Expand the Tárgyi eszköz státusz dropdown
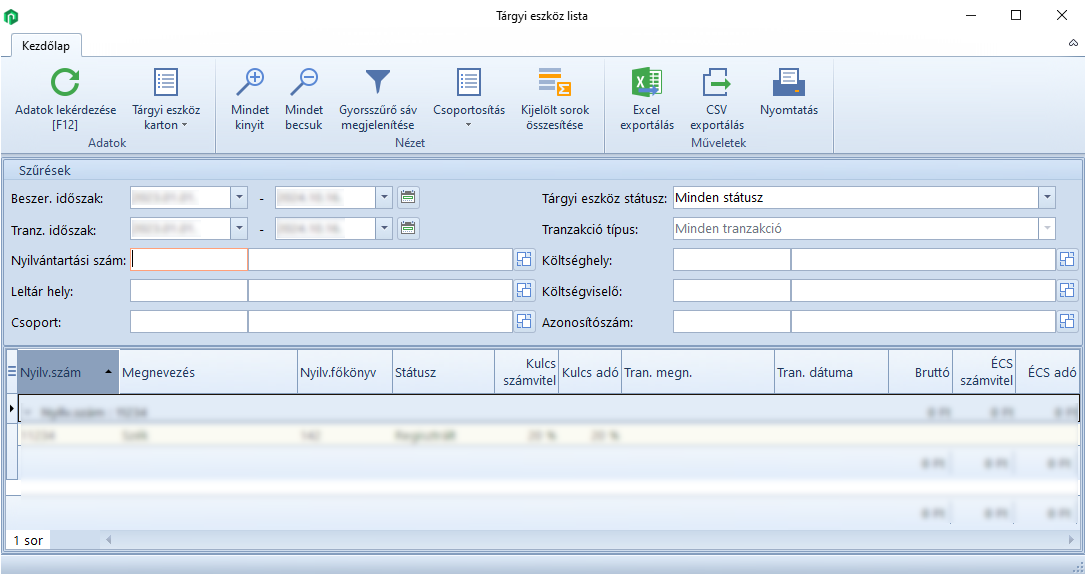Viewport: 1086px width, 575px height. tap(1047, 198)
